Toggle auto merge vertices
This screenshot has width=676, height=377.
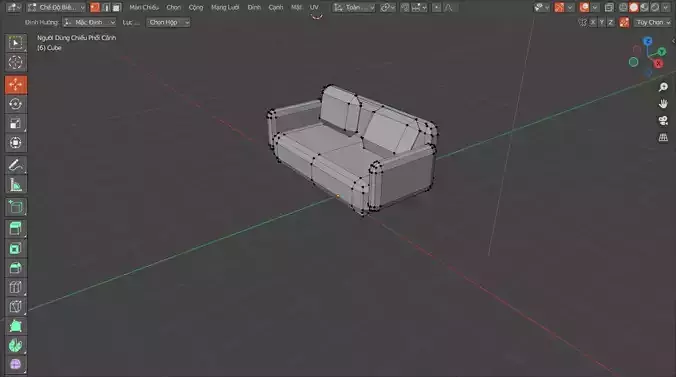624,22
